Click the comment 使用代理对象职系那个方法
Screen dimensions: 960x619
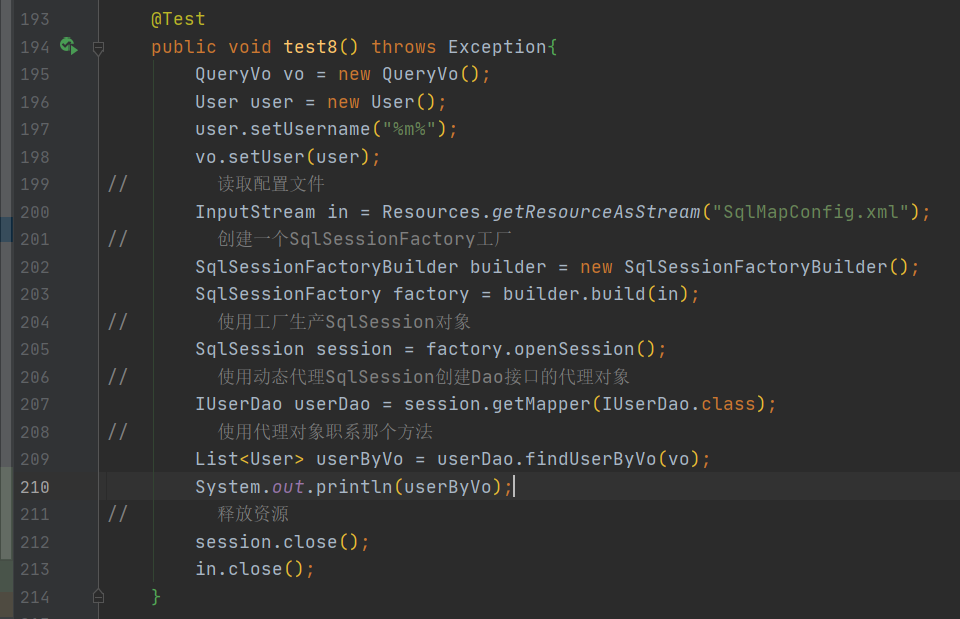pyautogui.click(x=325, y=432)
